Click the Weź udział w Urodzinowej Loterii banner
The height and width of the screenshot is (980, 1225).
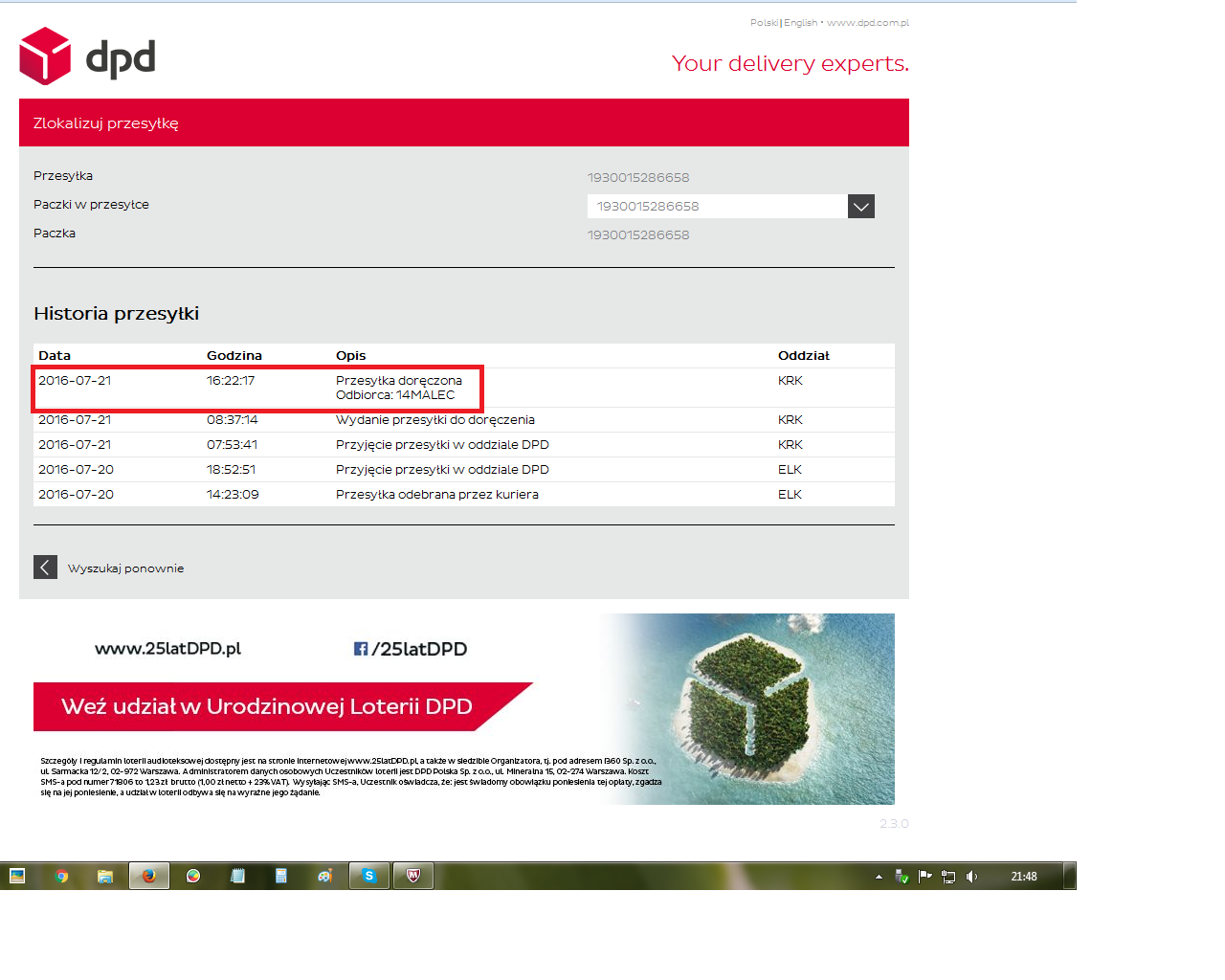tap(268, 706)
